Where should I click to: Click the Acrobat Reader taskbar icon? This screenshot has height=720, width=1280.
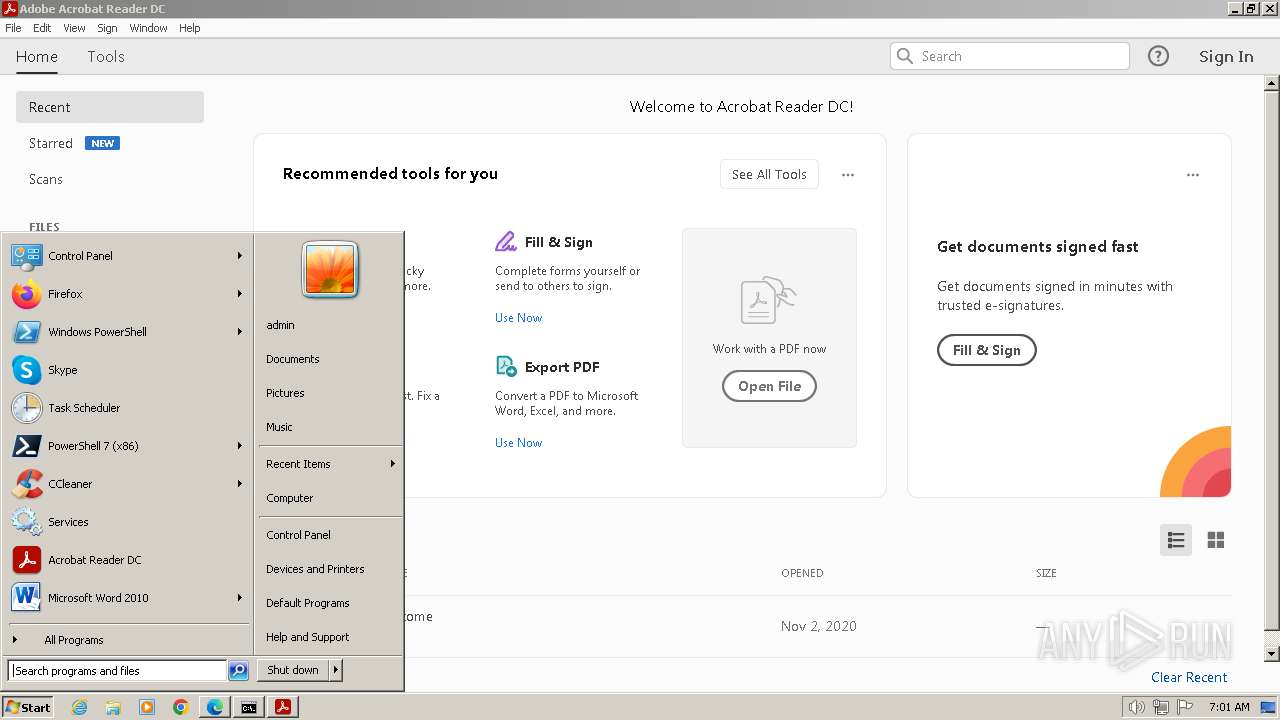[x=283, y=707]
